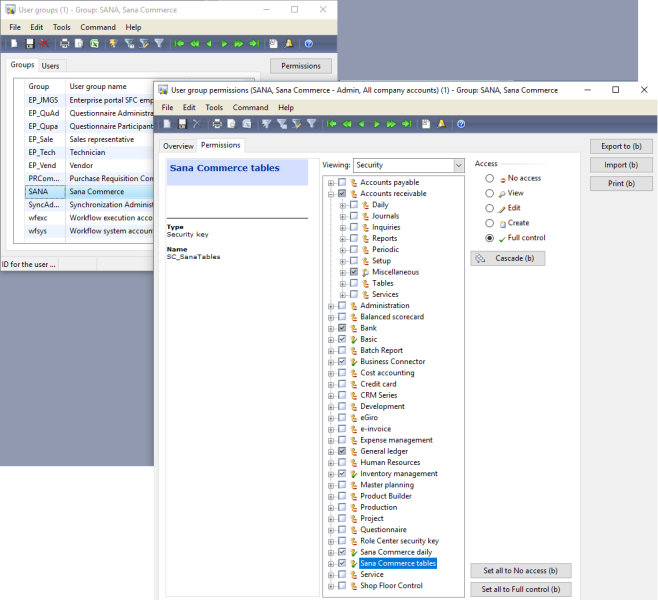This screenshot has height=600, width=658.
Task: Select the Create access radio button
Action: point(489,223)
